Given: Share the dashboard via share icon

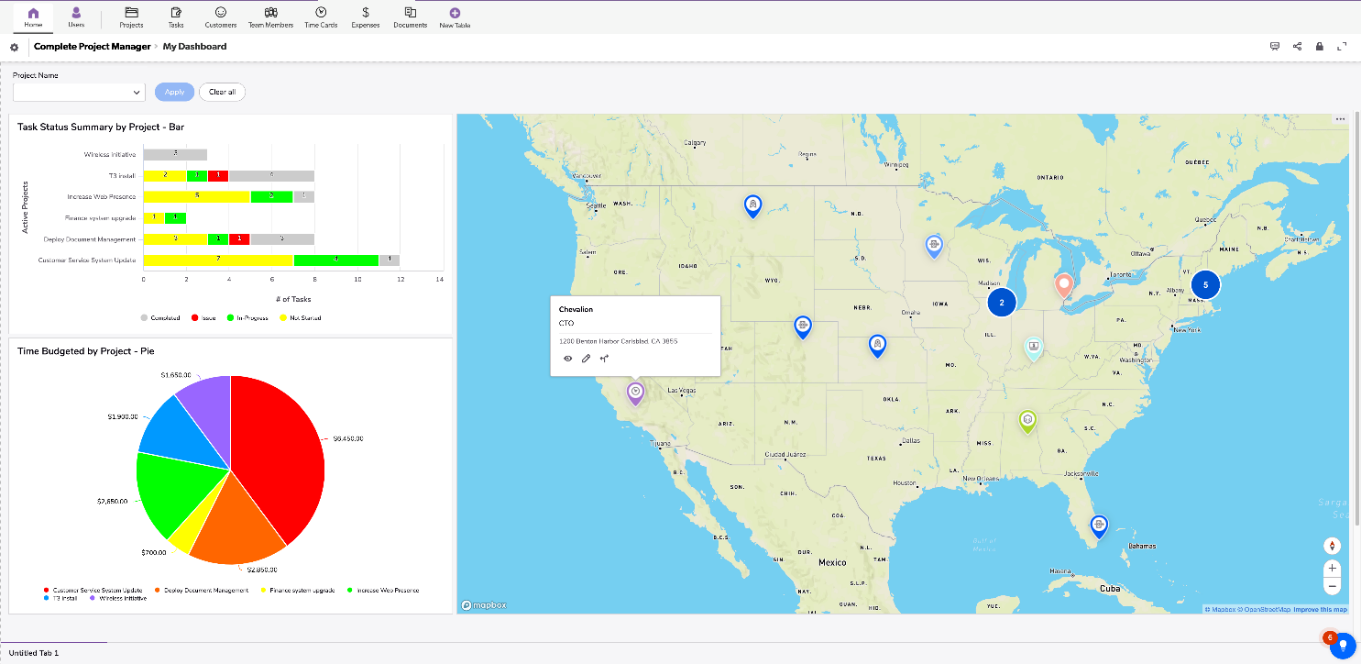Looking at the screenshot, I should click(1297, 46).
